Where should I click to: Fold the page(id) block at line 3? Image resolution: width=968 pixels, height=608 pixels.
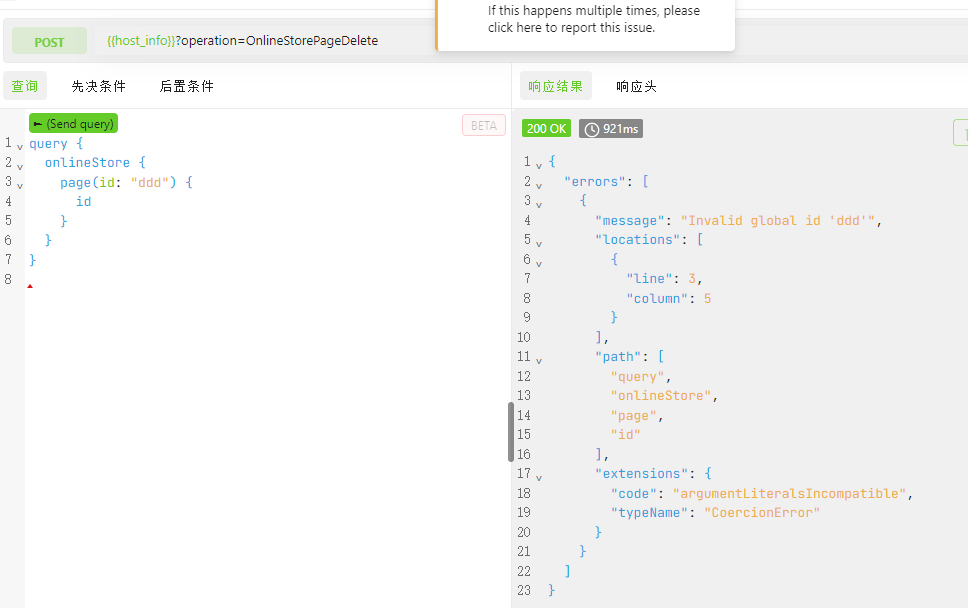(20, 186)
